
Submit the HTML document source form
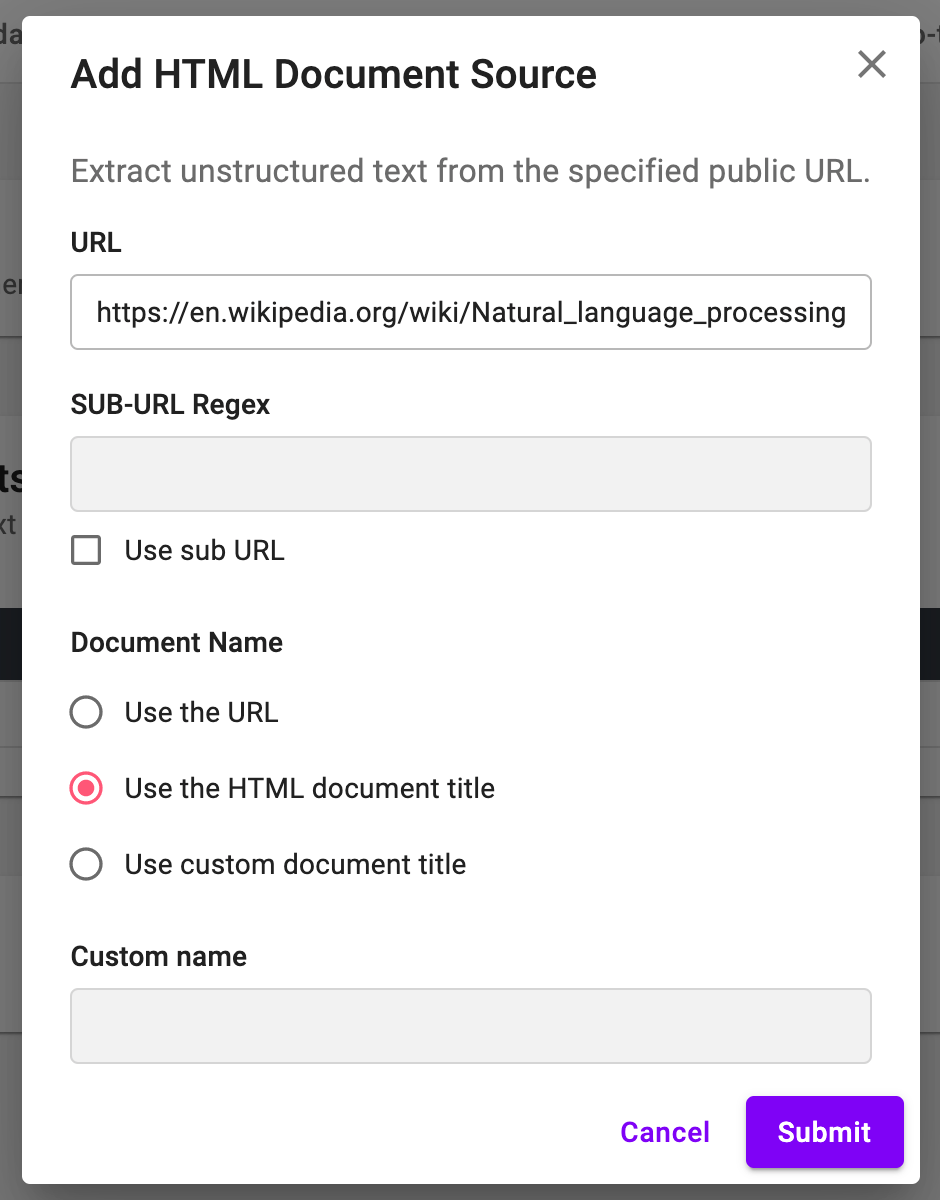tap(824, 1132)
